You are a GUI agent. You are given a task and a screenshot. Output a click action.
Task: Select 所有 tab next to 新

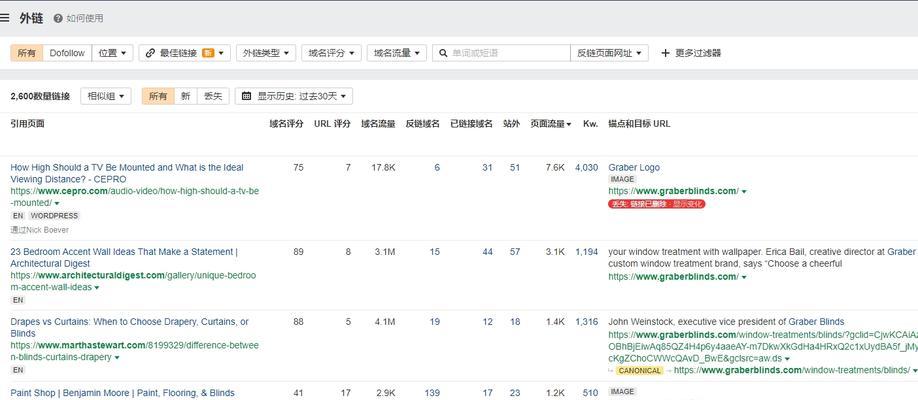click(158, 96)
